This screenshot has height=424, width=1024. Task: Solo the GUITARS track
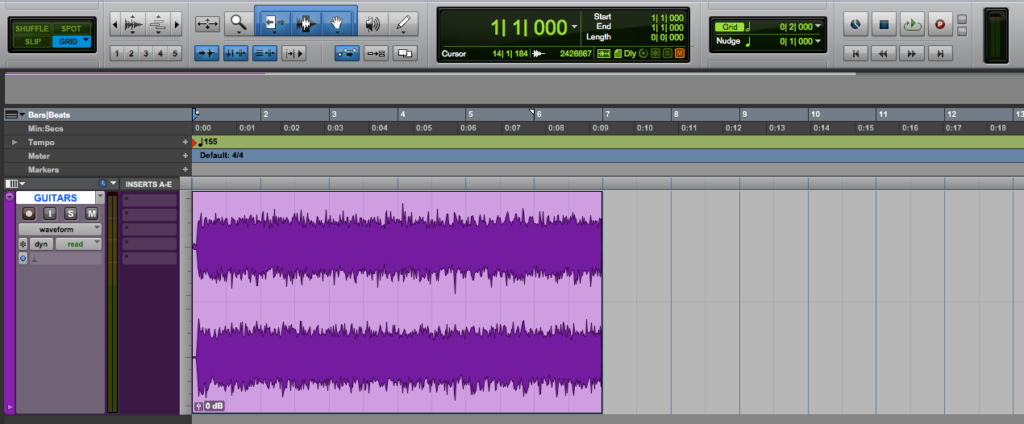(x=70, y=214)
